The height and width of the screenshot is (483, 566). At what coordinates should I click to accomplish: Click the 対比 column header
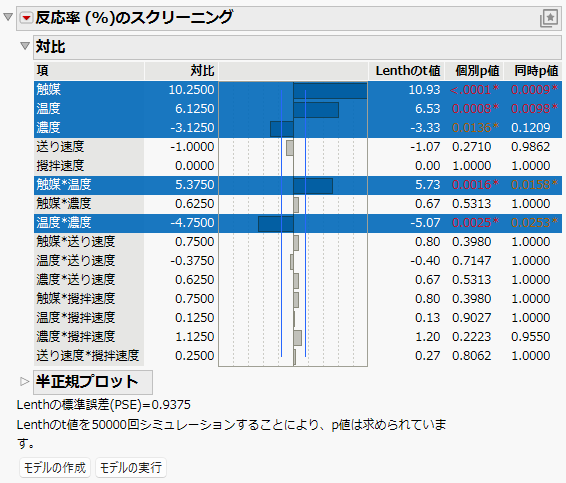pos(181,71)
